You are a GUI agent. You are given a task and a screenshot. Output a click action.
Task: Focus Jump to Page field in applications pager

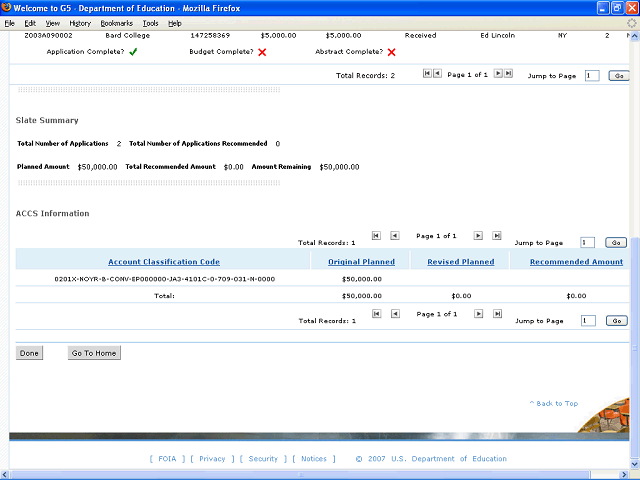(x=592, y=76)
